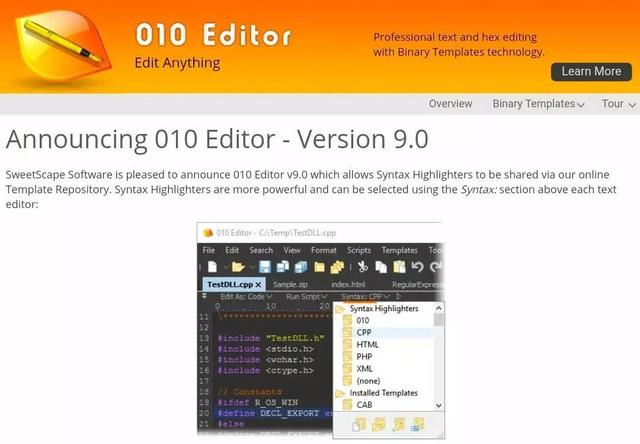Click the triangle icon right of Syntax: CPP
Image resolution: width=640 pixels, height=444 pixels.
tap(399, 296)
